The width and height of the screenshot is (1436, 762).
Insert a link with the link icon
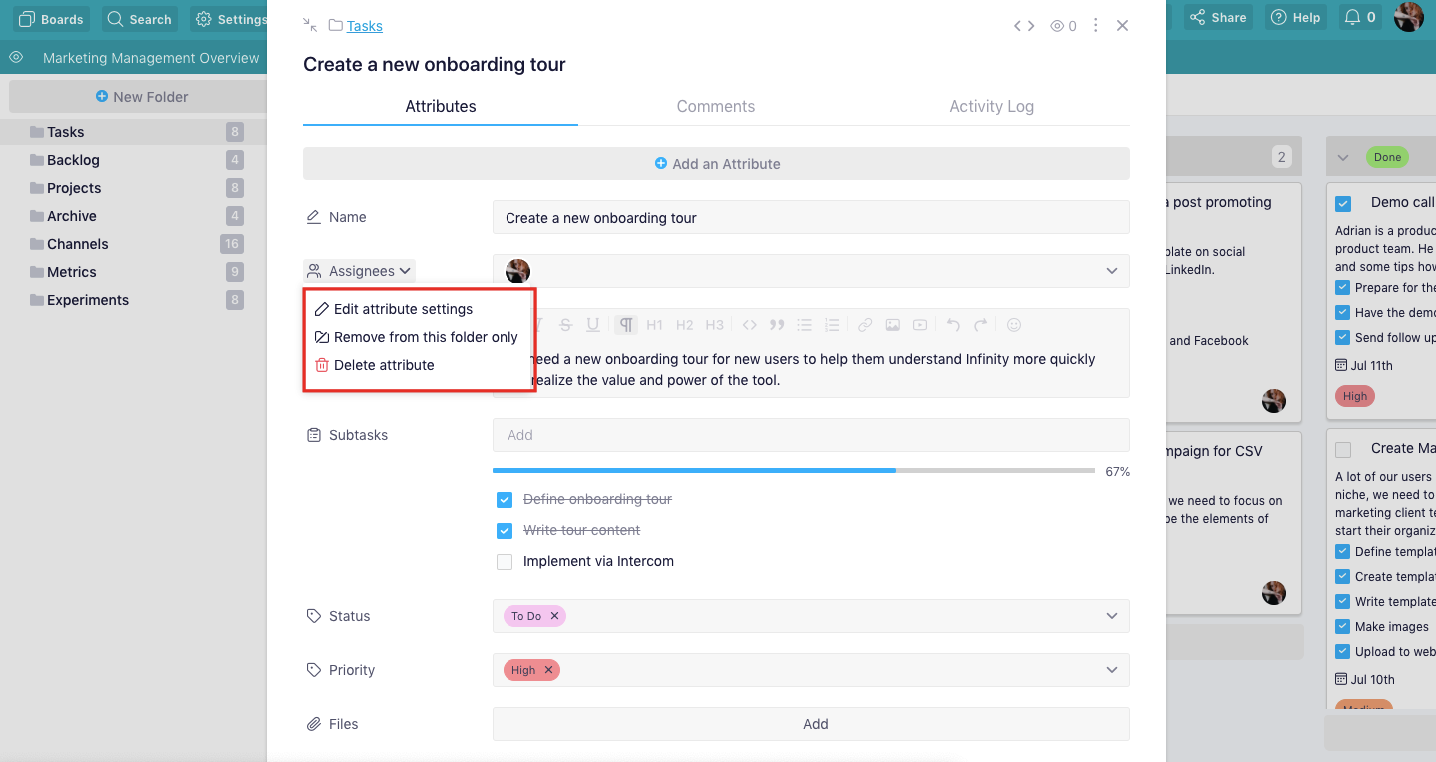click(x=865, y=325)
